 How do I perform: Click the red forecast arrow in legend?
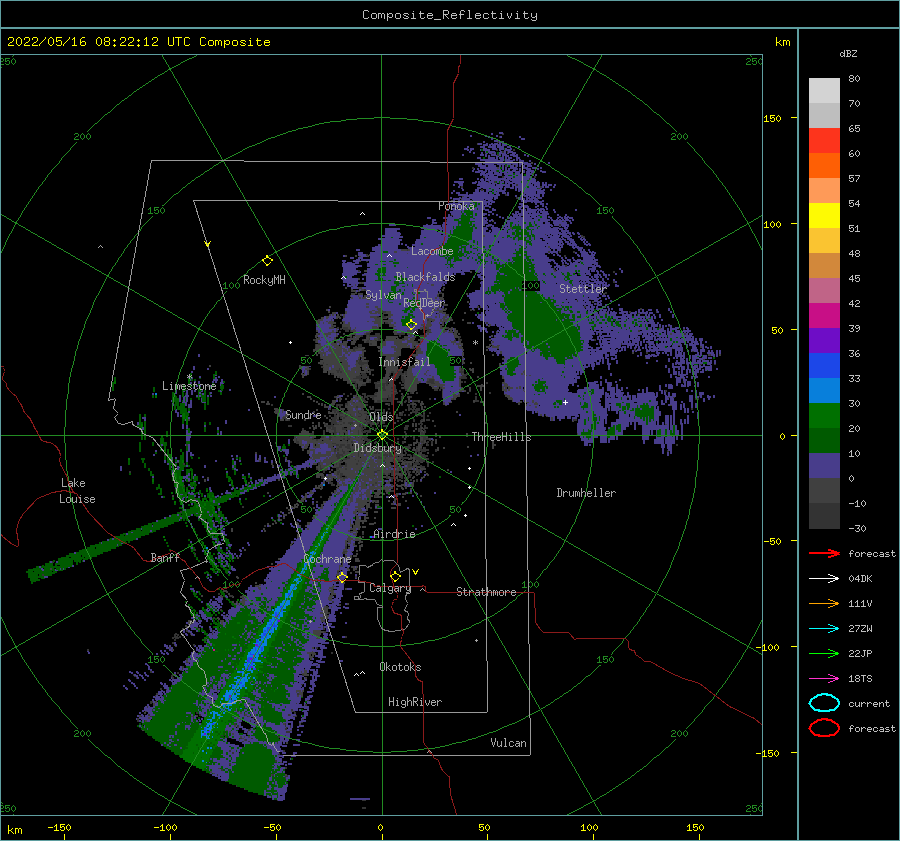[x=824, y=553]
